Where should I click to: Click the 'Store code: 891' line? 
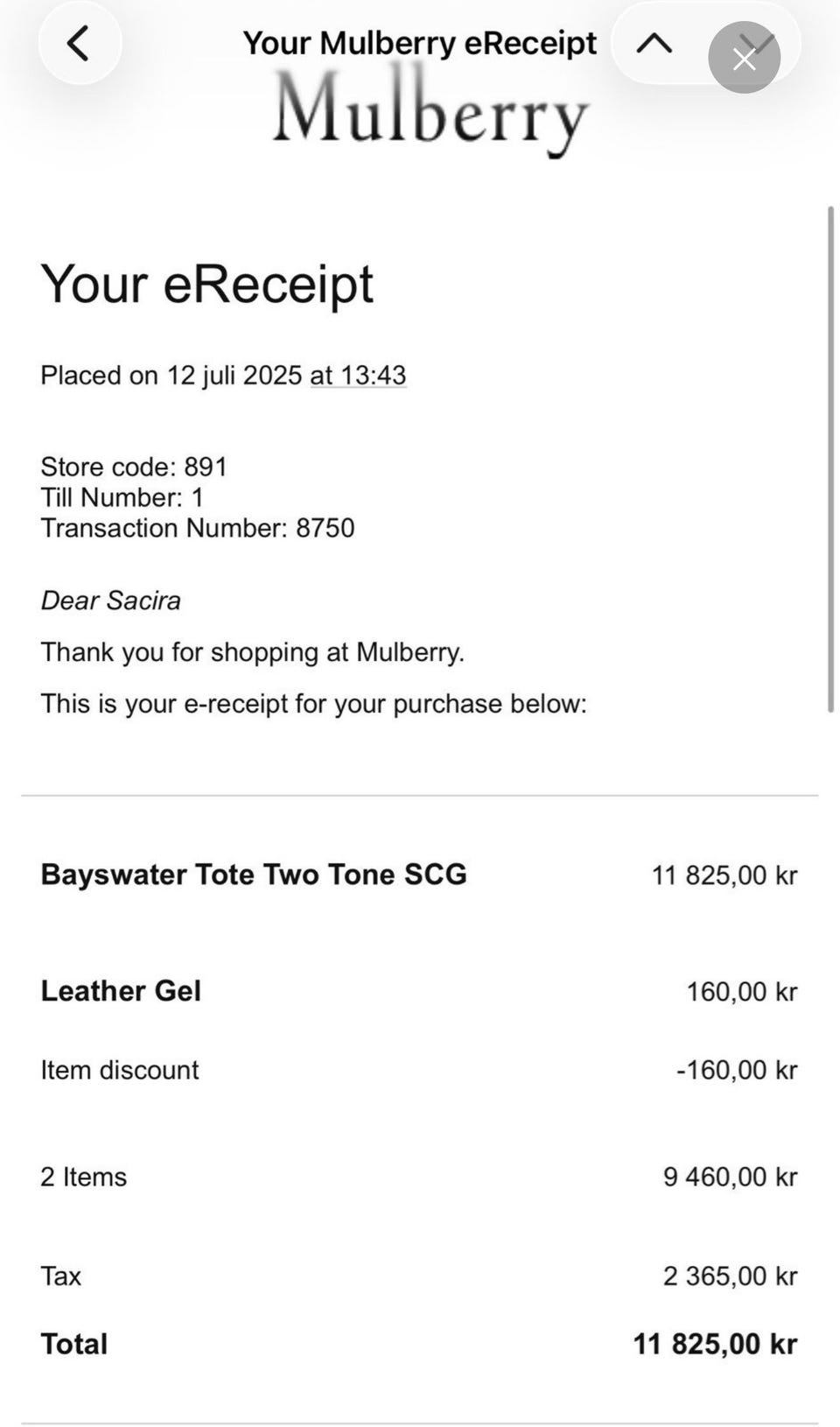(x=134, y=467)
